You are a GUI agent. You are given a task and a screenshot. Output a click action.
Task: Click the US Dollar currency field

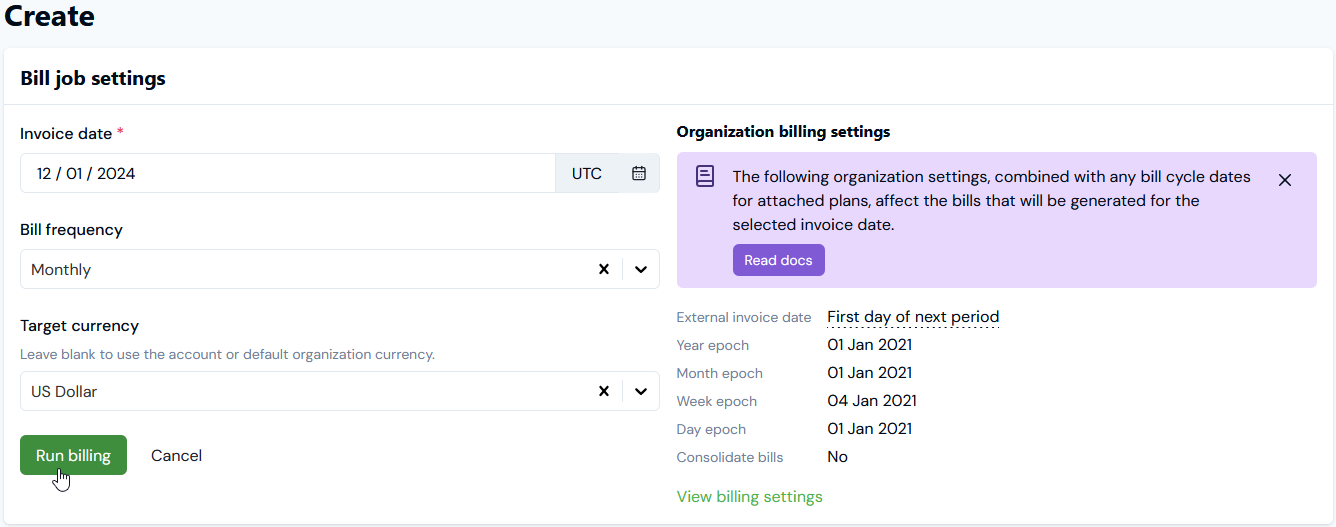pos(300,391)
